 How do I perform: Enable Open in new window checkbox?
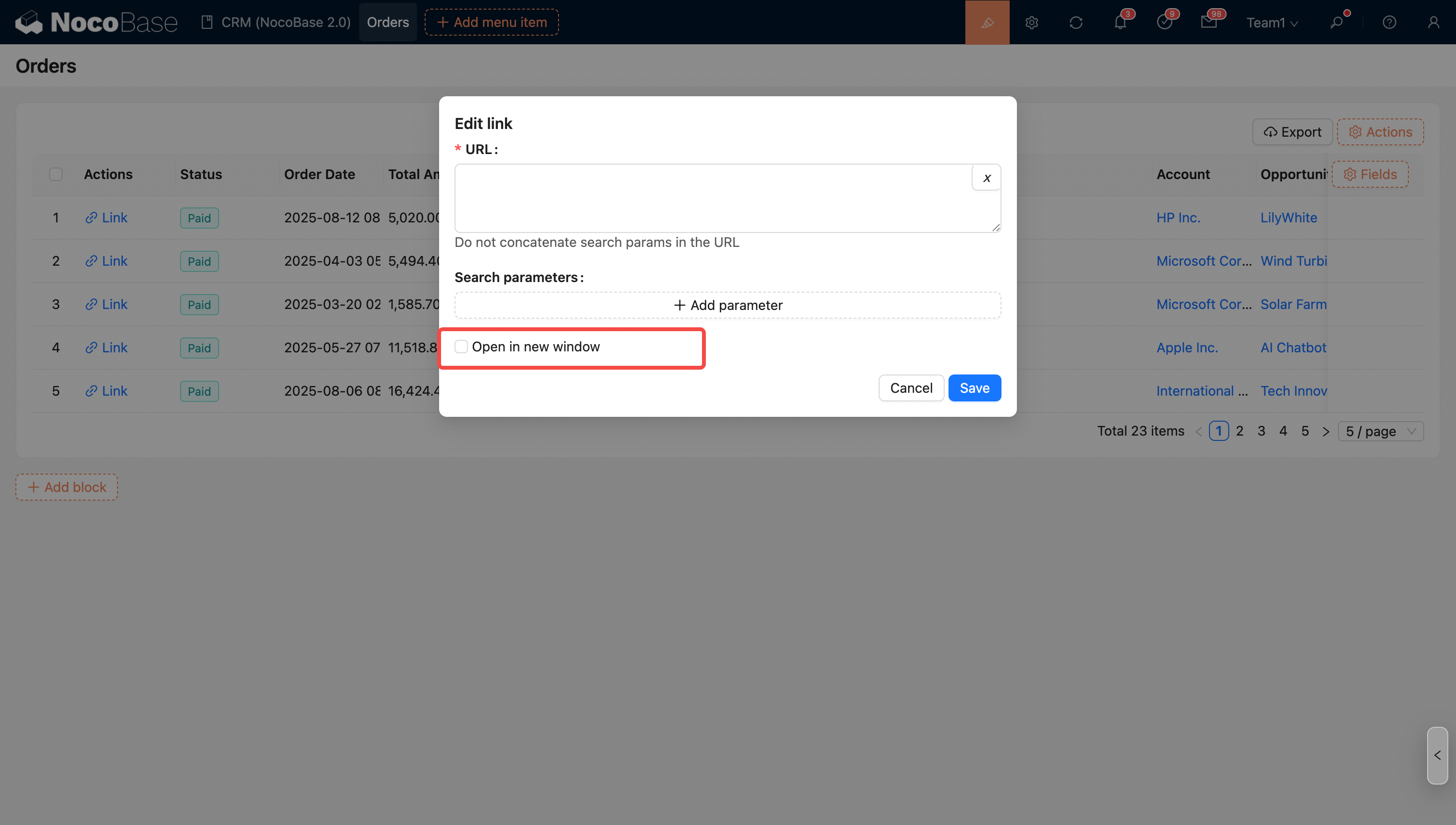tap(461, 347)
